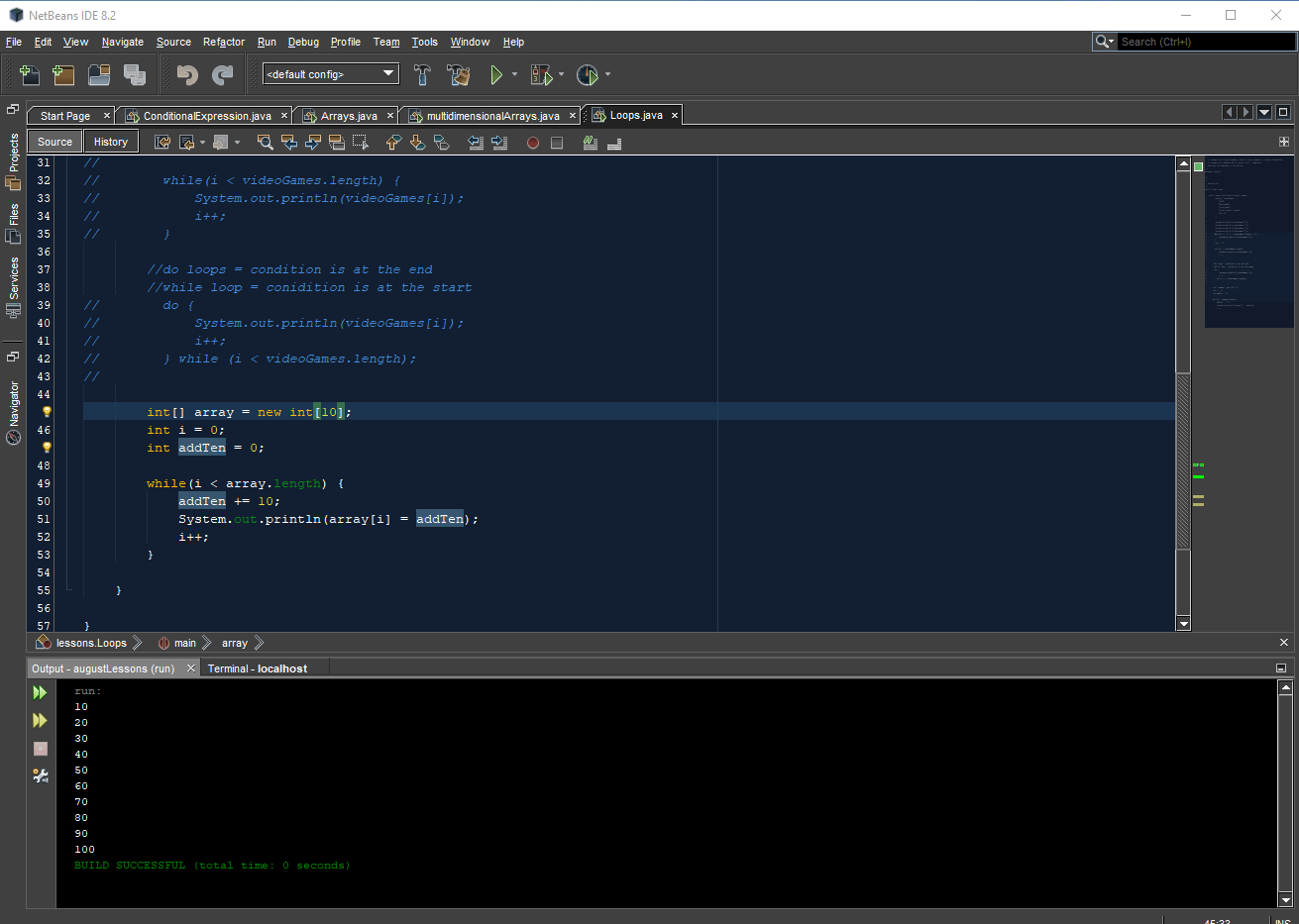Viewport: 1299px width, 924px height.
Task: Click the Search (Ctrl+I) field
Action: (1206, 42)
